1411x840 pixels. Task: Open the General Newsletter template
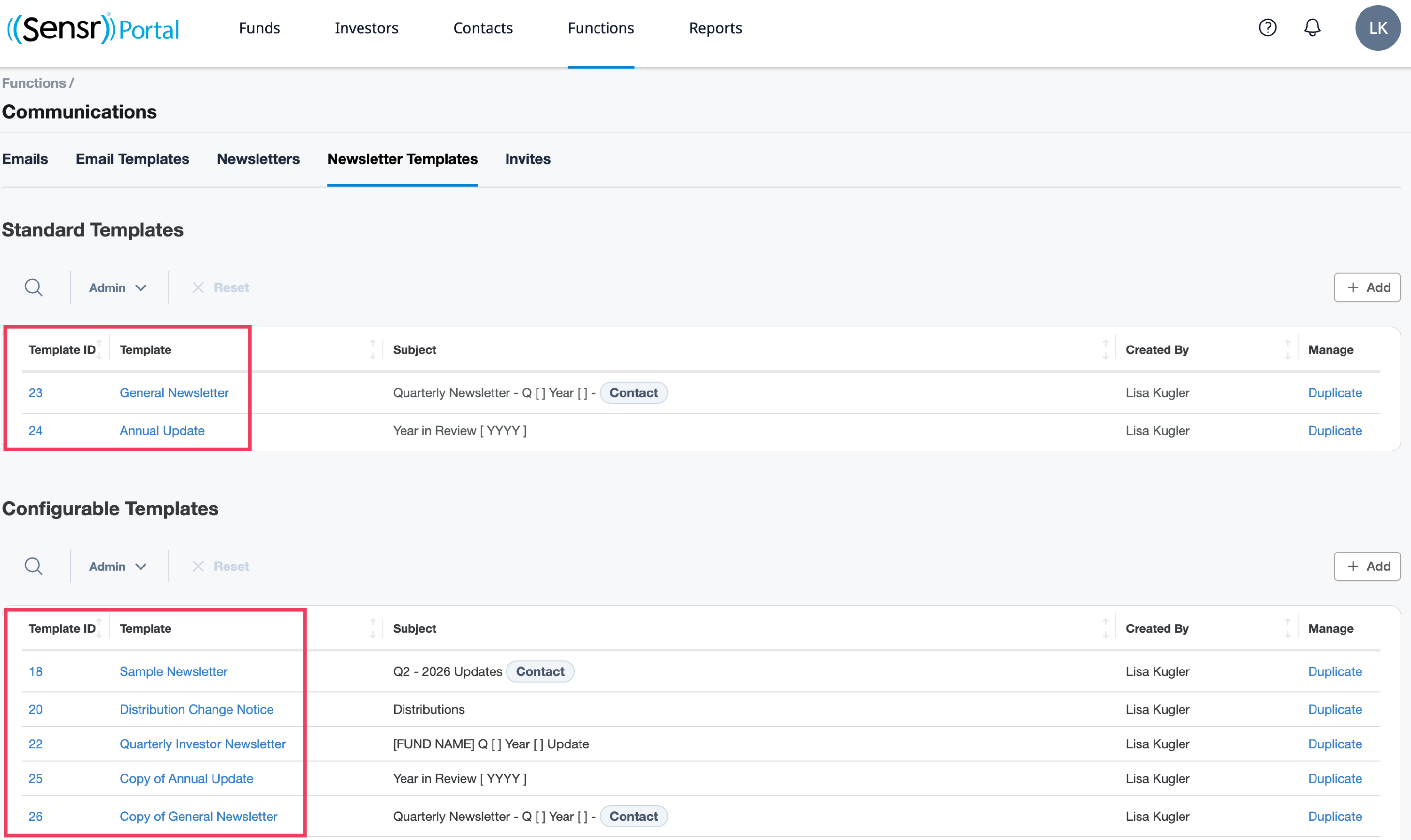[174, 393]
